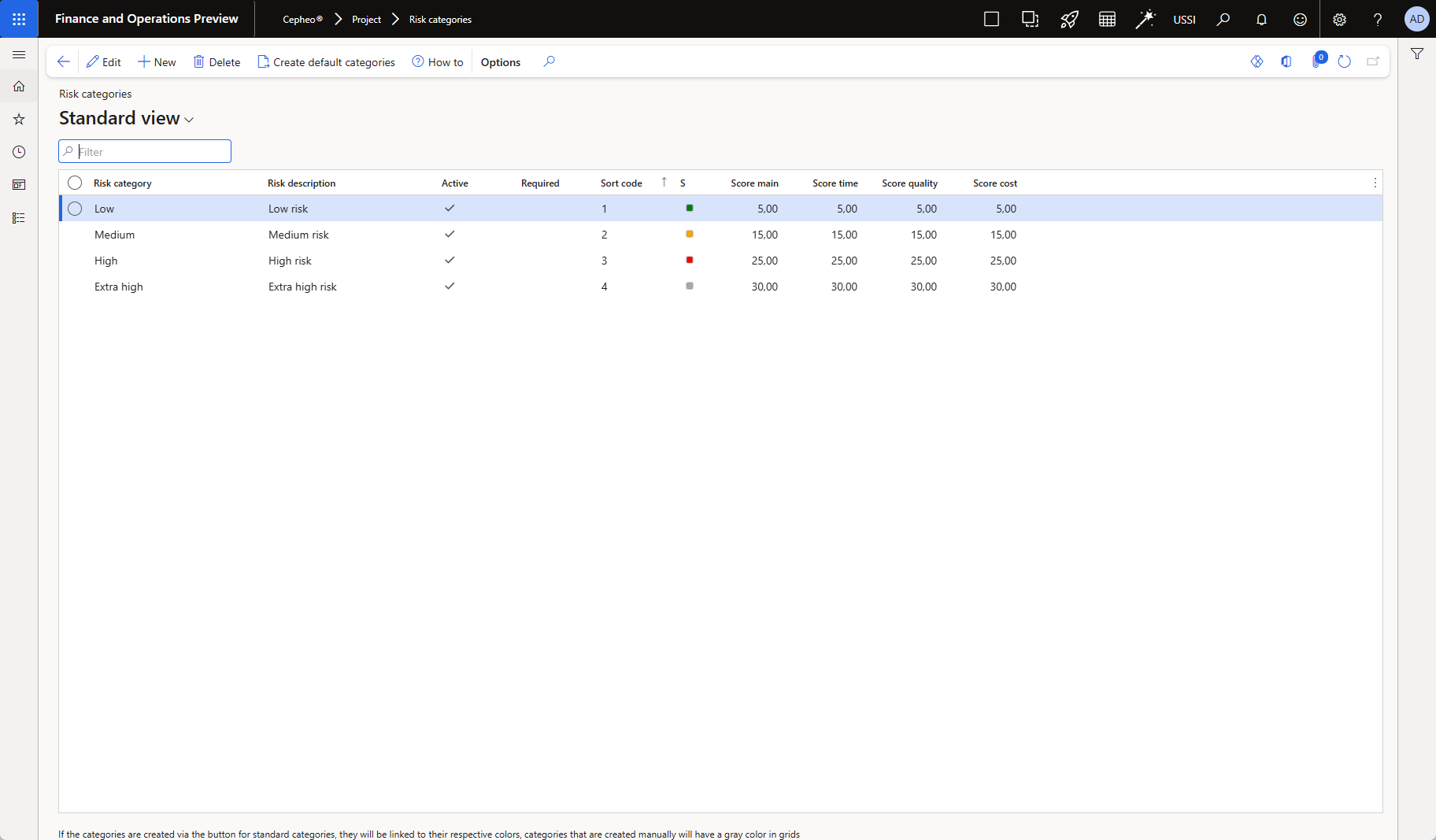1436x840 pixels.
Task: Open the Options menu tab
Action: (500, 62)
